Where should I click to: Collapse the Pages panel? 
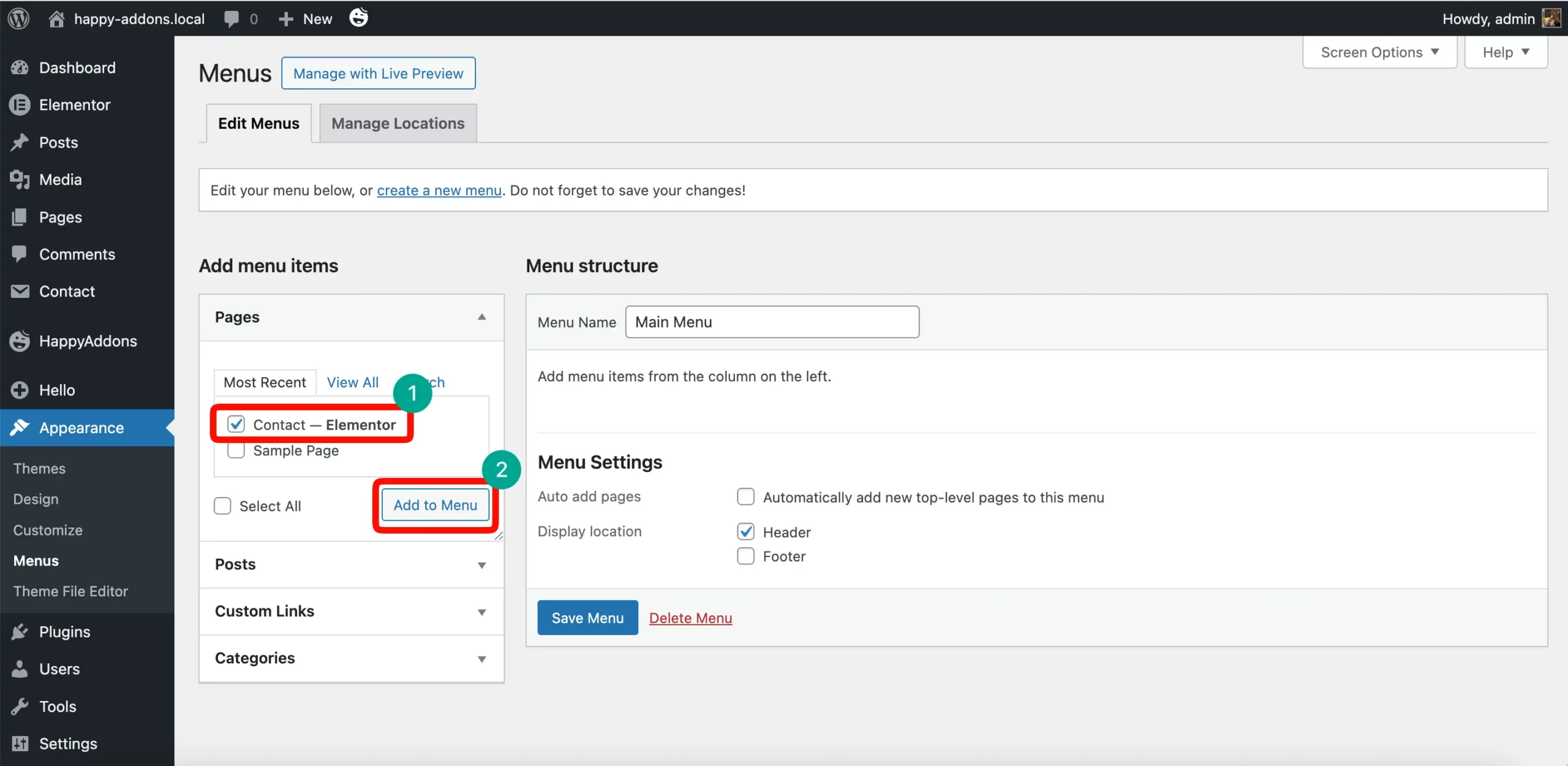click(x=481, y=317)
